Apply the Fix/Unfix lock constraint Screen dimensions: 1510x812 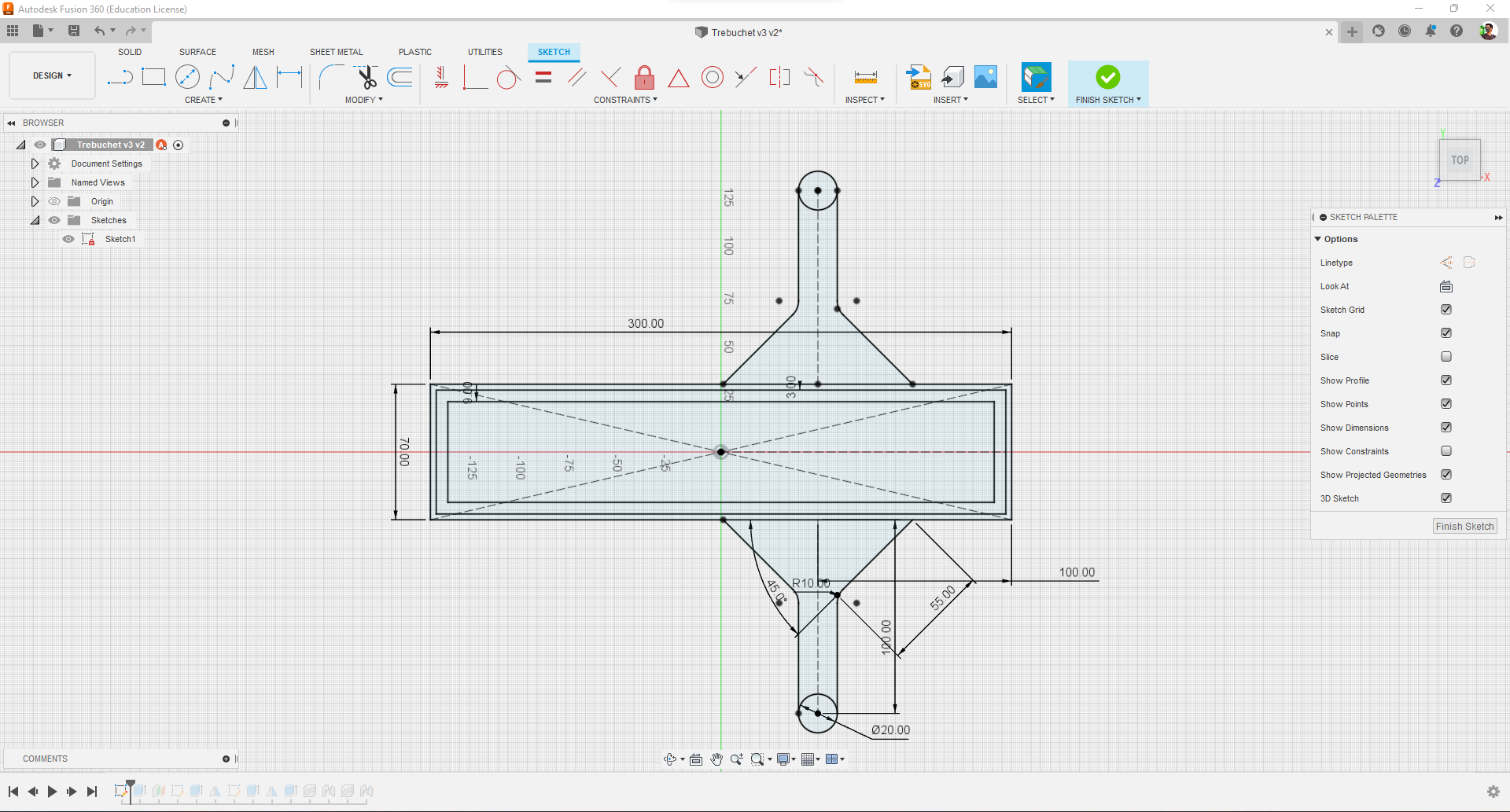pos(644,77)
